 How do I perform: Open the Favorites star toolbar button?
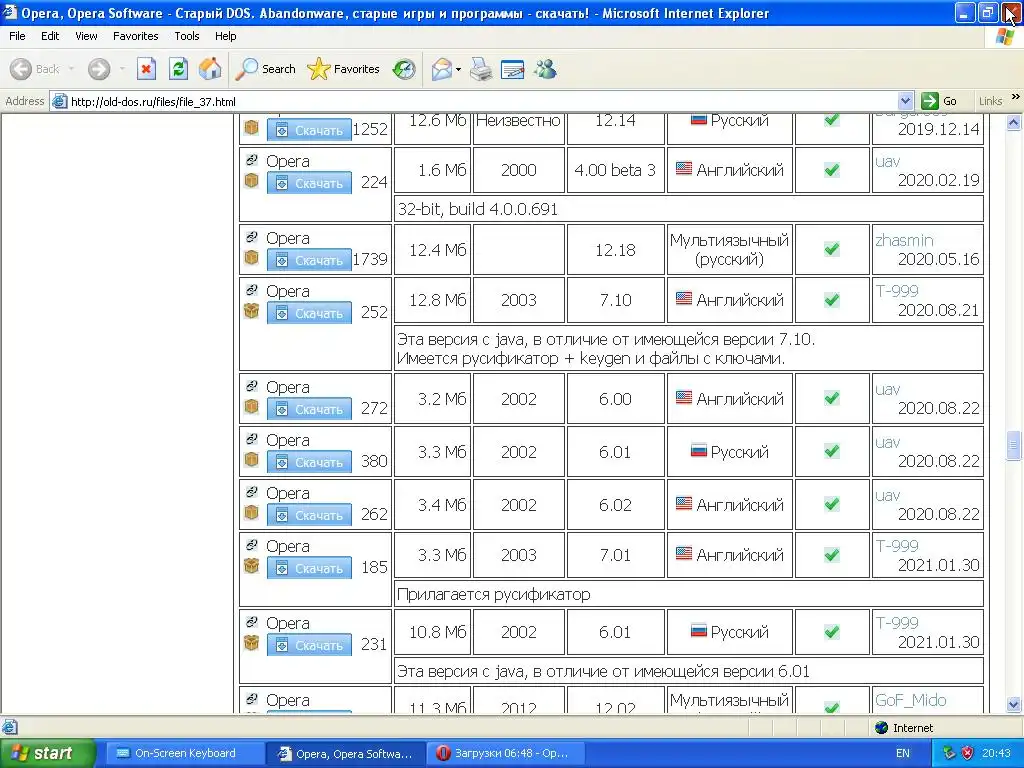[344, 69]
